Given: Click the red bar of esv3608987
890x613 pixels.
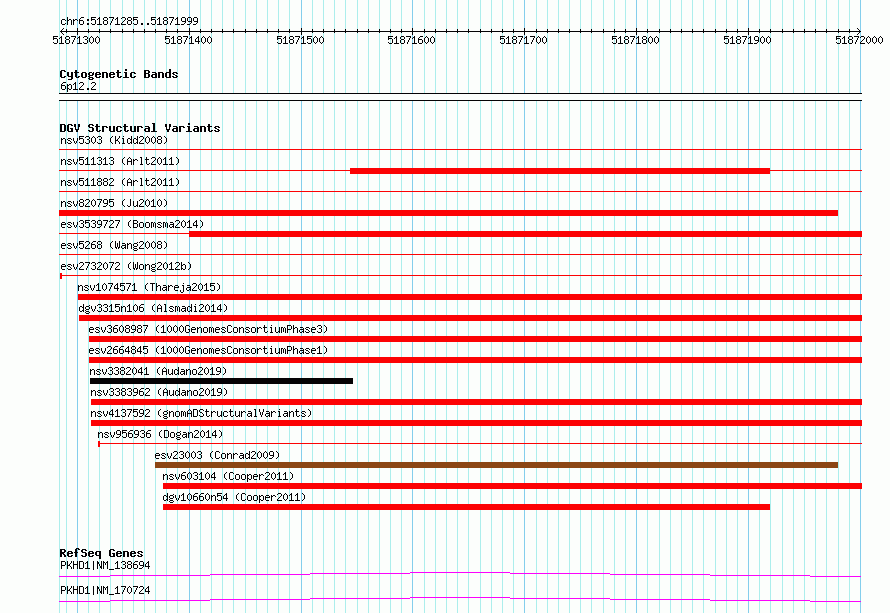Looking at the screenshot, I should 475,339.
